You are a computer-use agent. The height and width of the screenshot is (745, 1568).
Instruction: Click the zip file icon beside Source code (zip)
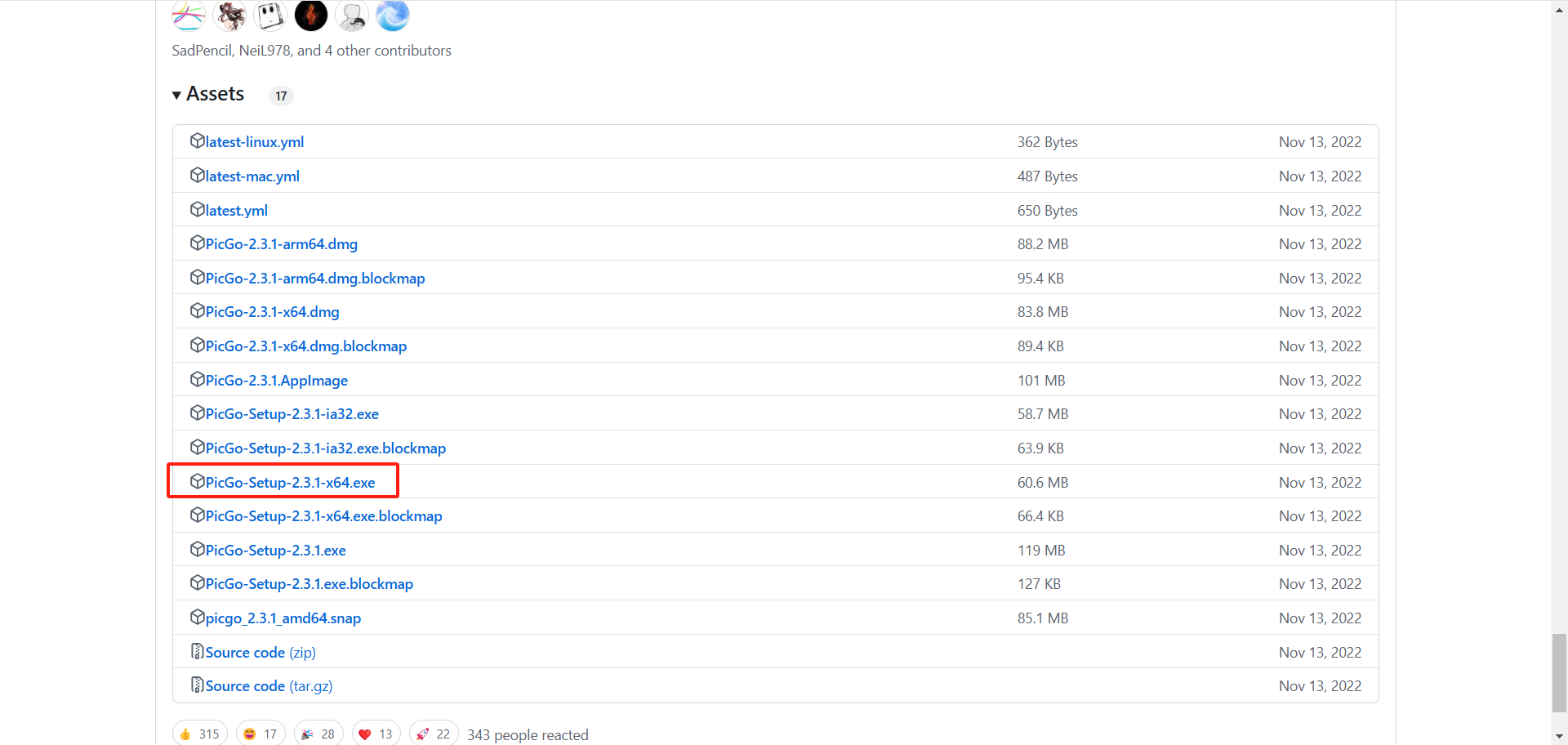click(x=197, y=652)
